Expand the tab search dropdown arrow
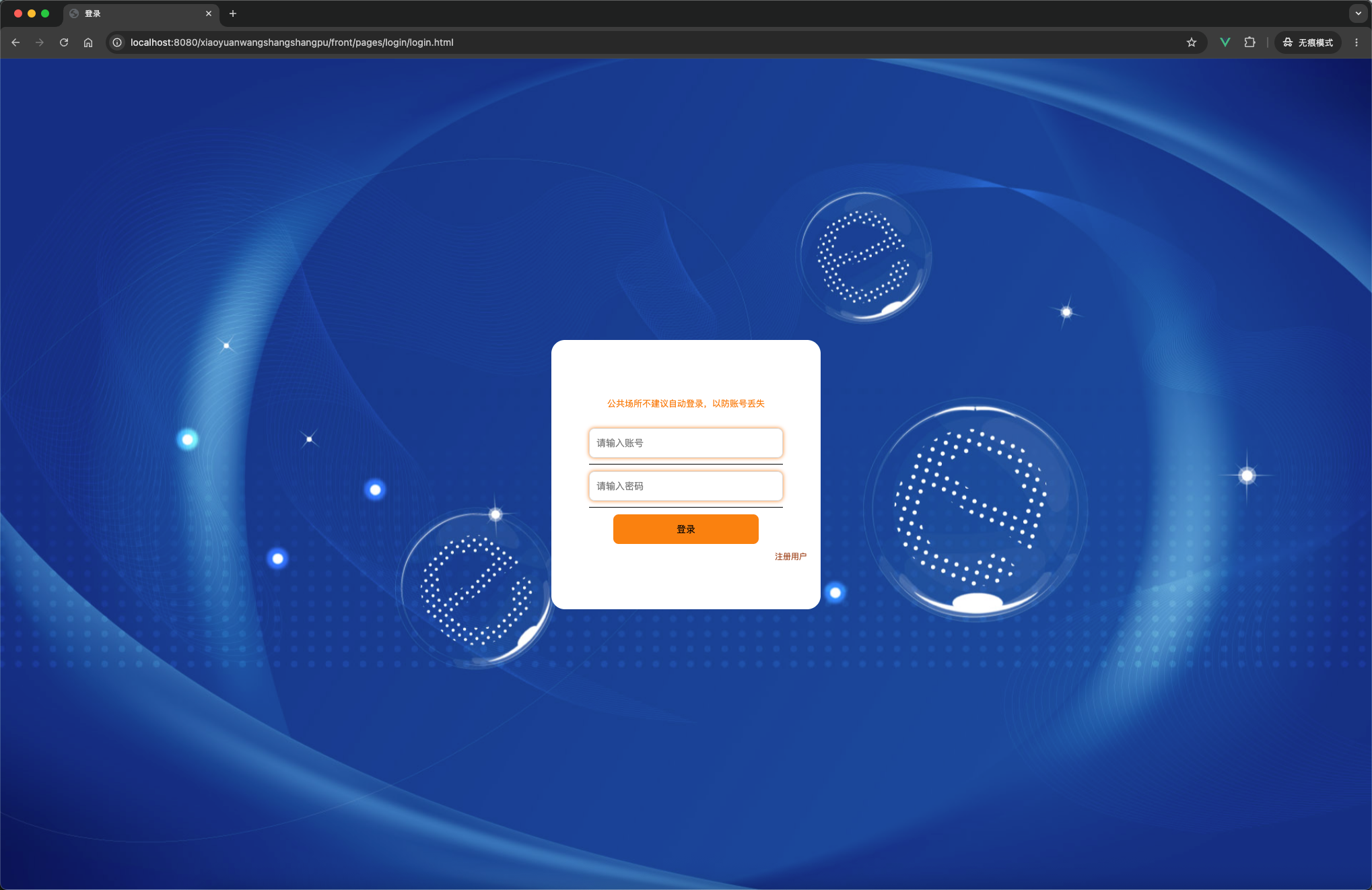 (x=1359, y=13)
